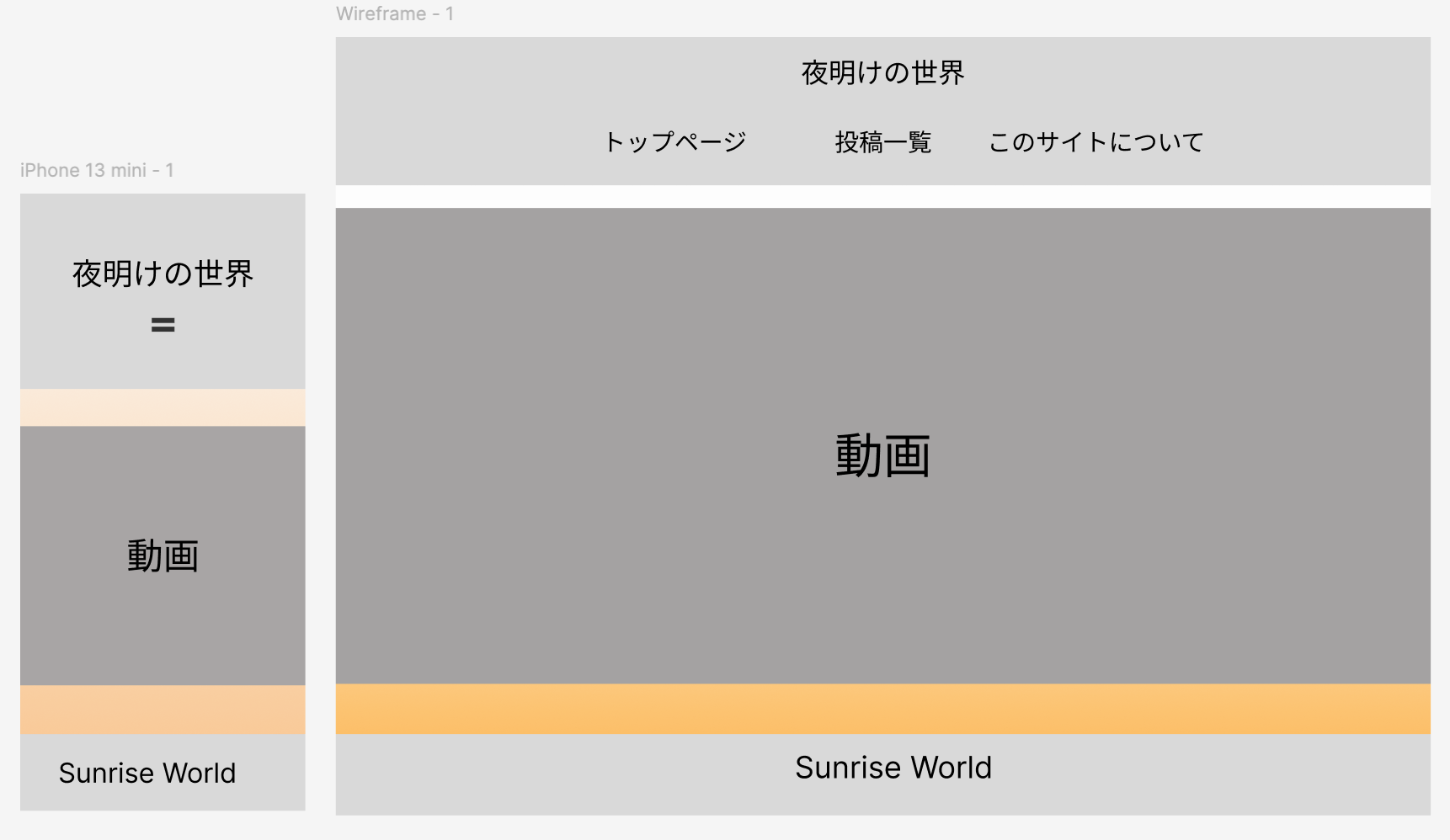
Task: Select the 投稿一覧 navigation item
Action: click(882, 142)
